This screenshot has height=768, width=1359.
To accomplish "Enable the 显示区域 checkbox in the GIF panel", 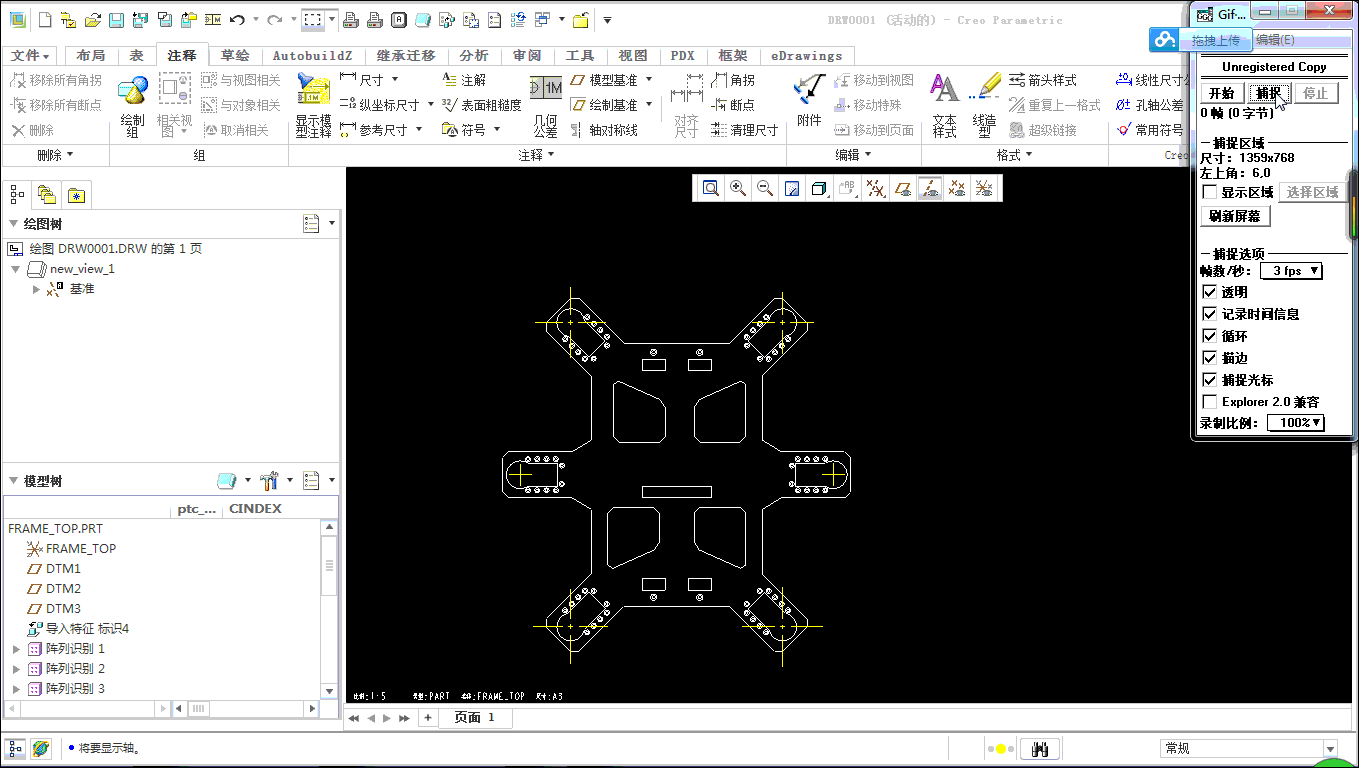I will (1209, 192).
